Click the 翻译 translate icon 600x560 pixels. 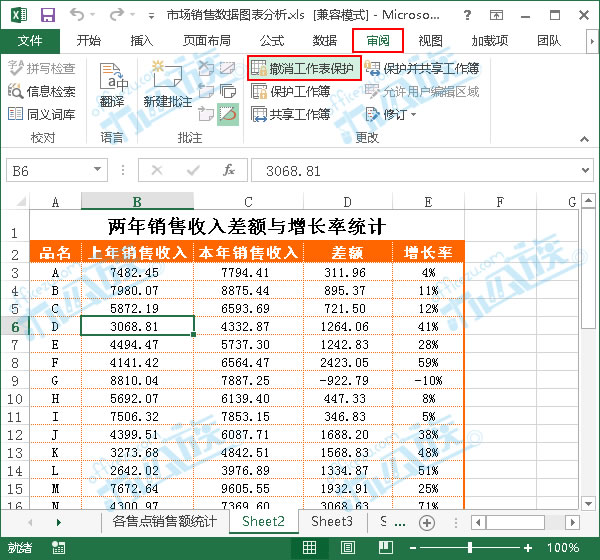click(112, 85)
